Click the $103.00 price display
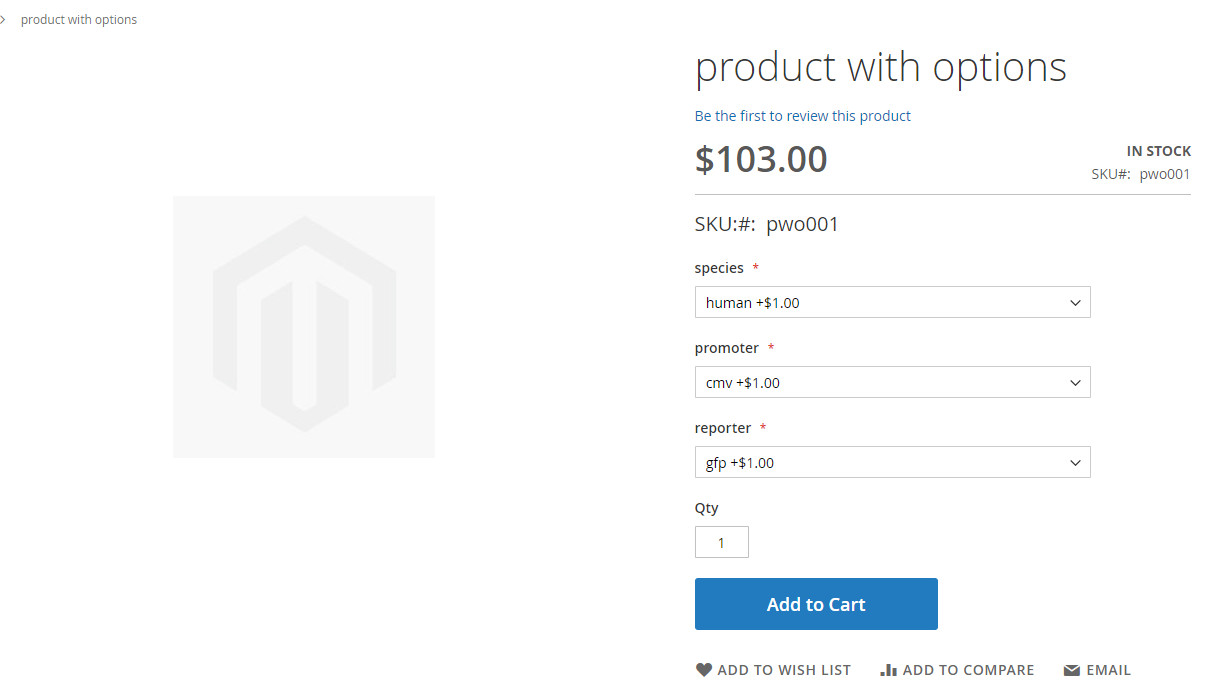The width and height of the screenshot is (1217, 693). 761,158
